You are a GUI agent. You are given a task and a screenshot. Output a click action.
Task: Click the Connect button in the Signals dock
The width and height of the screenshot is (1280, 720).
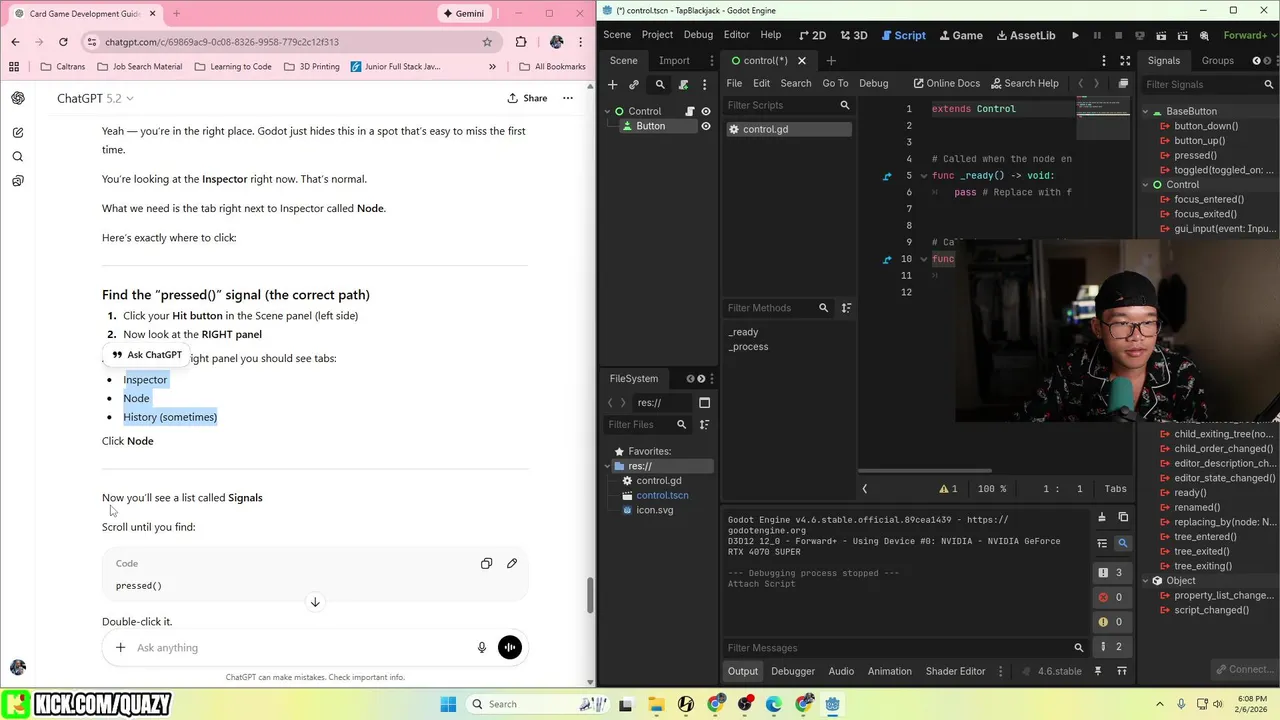1243,669
